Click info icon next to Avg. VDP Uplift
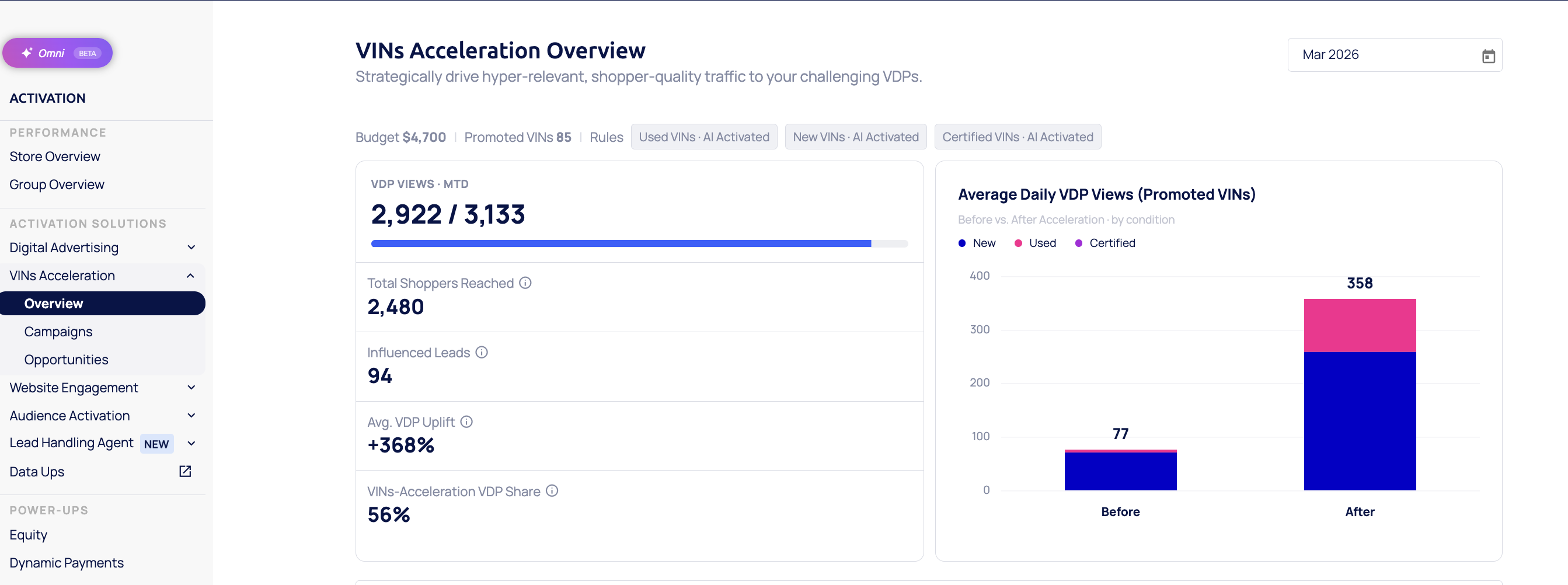This screenshot has height=585, width=1568. pos(466,422)
